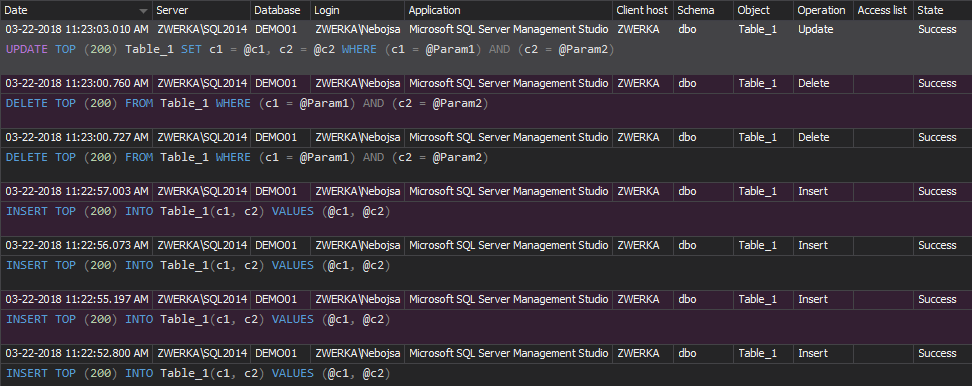Select the Access list column header
Screen dimensions: 972x386
click(883, 10)
